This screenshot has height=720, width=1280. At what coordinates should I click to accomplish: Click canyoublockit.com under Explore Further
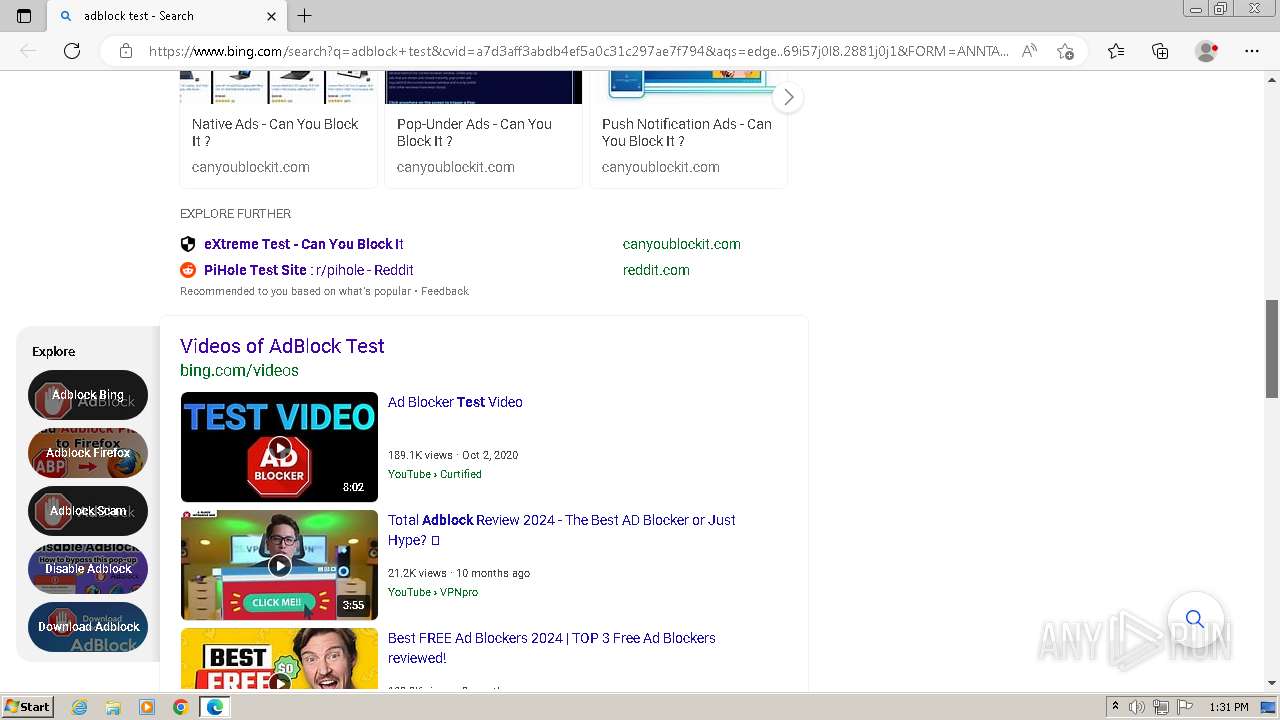(x=681, y=244)
